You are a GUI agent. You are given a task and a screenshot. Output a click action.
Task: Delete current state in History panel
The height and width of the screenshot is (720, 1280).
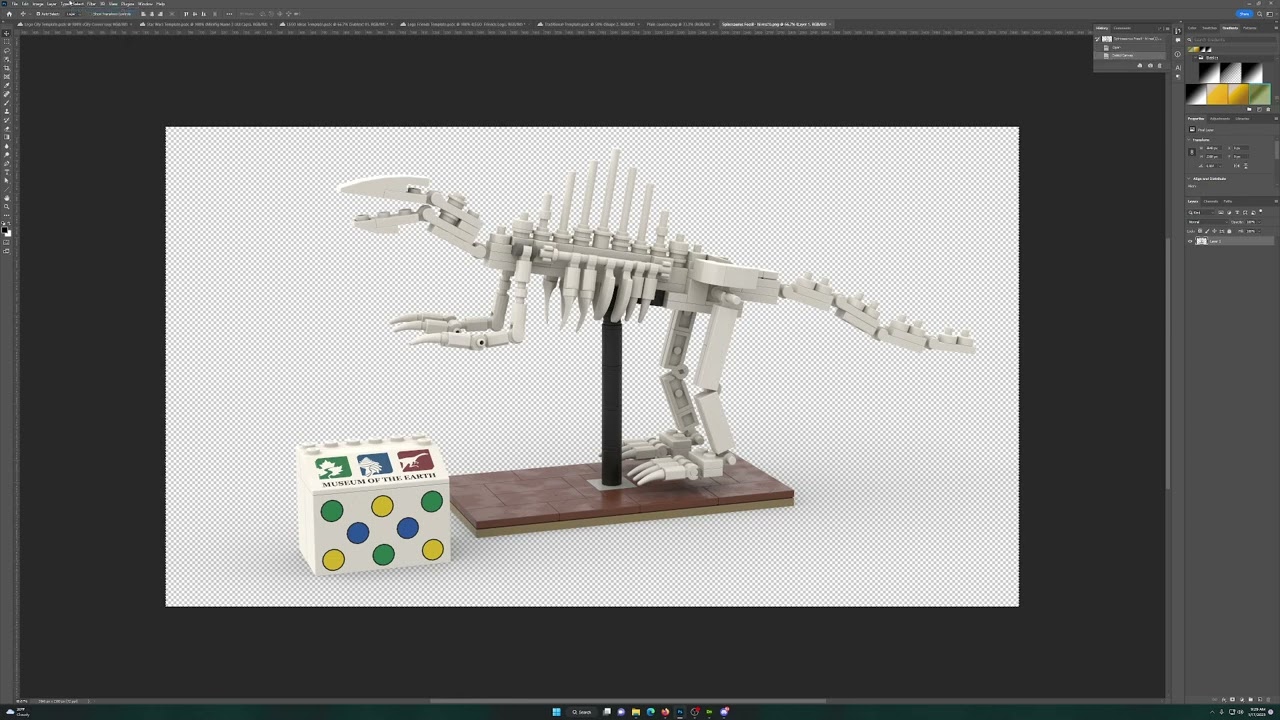coord(1159,65)
